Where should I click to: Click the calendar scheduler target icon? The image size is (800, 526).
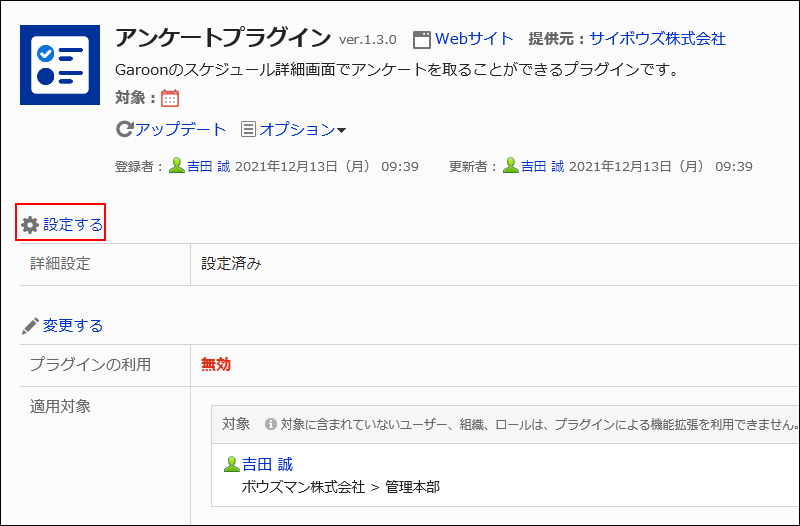170,98
